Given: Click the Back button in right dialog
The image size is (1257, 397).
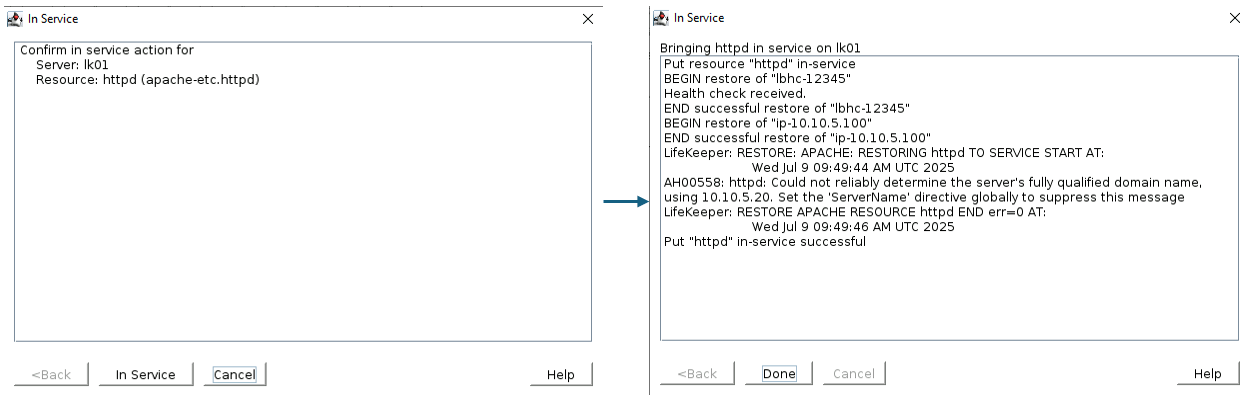Looking at the screenshot, I should pos(697,374).
